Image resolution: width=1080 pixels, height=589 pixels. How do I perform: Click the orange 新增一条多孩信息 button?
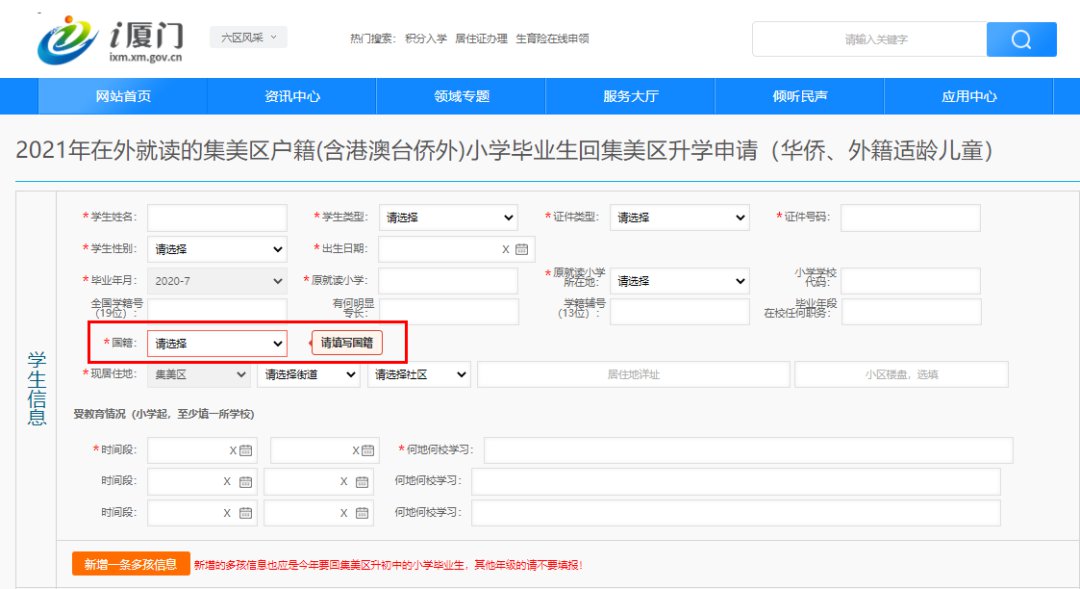(131, 564)
